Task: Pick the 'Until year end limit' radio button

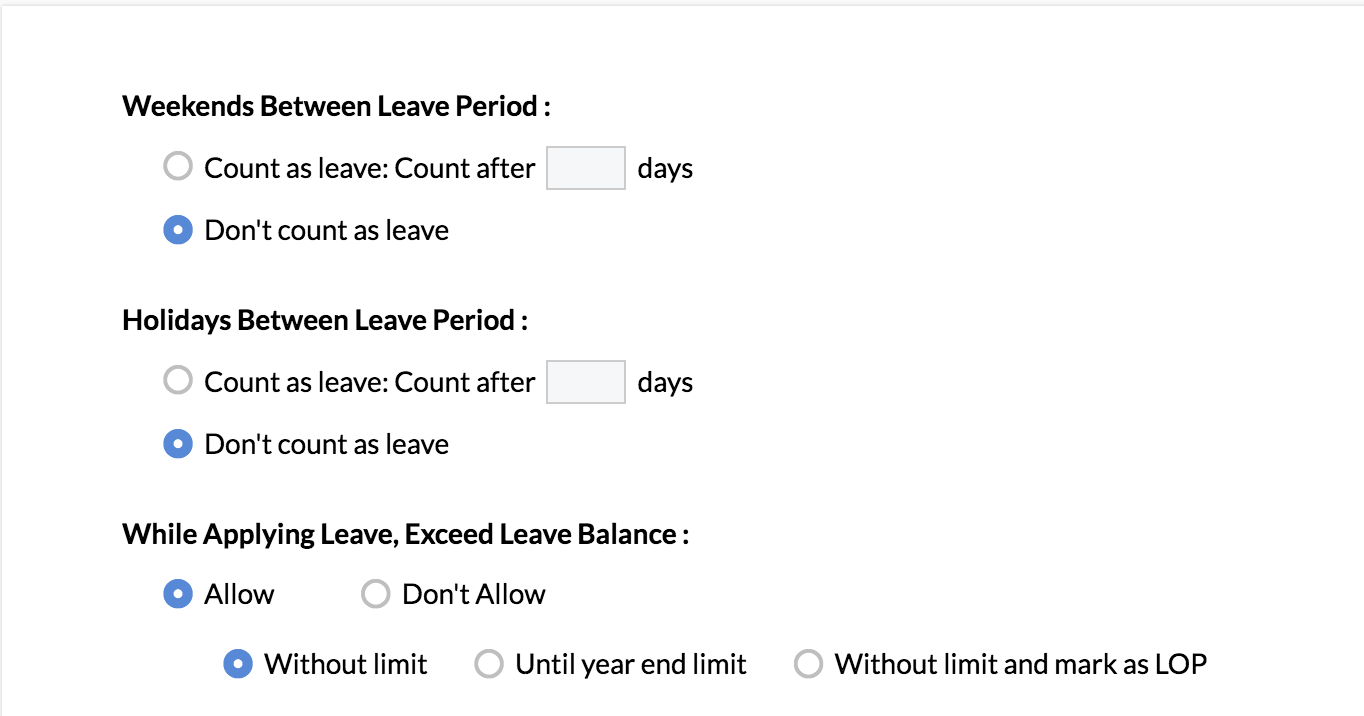Action: pyautogui.click(x=488, y=665)
